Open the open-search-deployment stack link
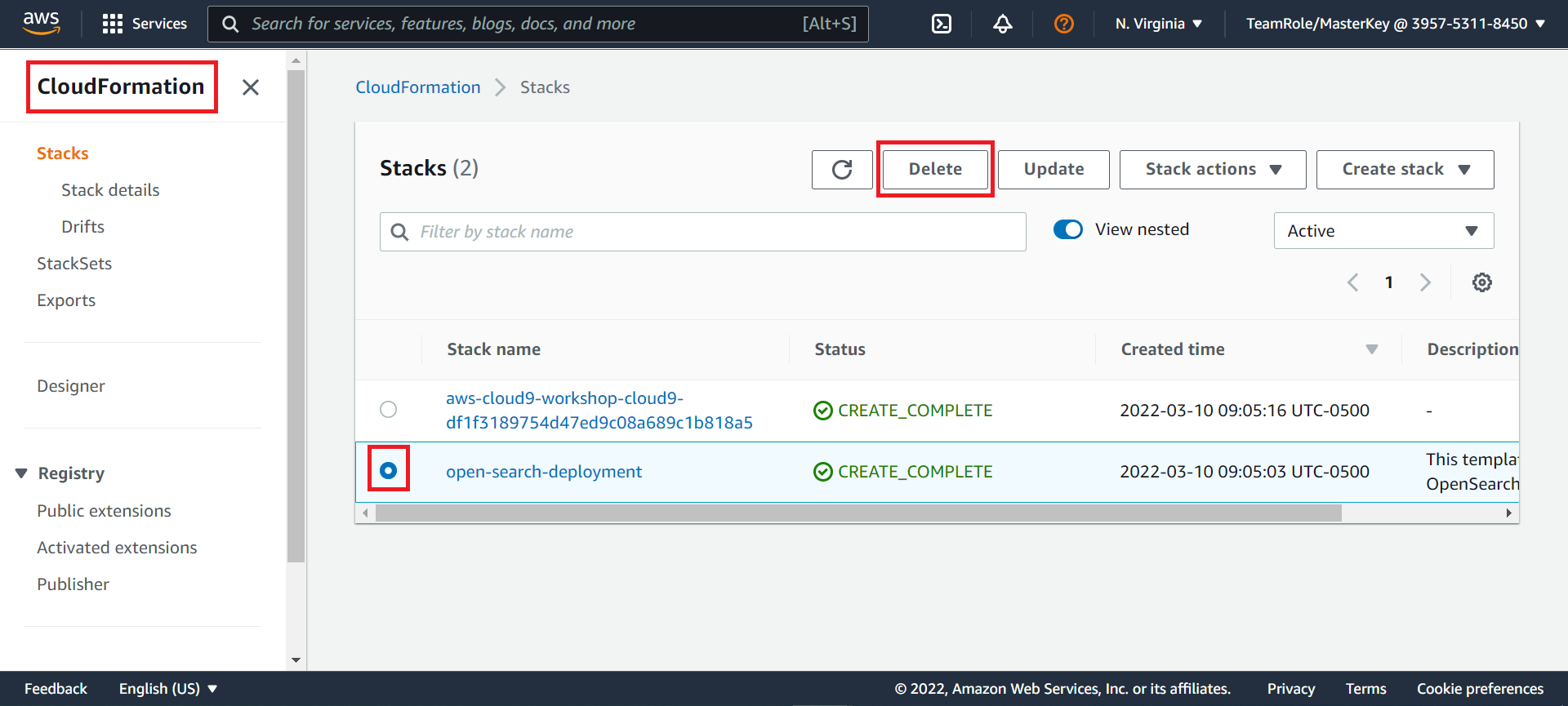1568x706 pixels. point(544,472)
